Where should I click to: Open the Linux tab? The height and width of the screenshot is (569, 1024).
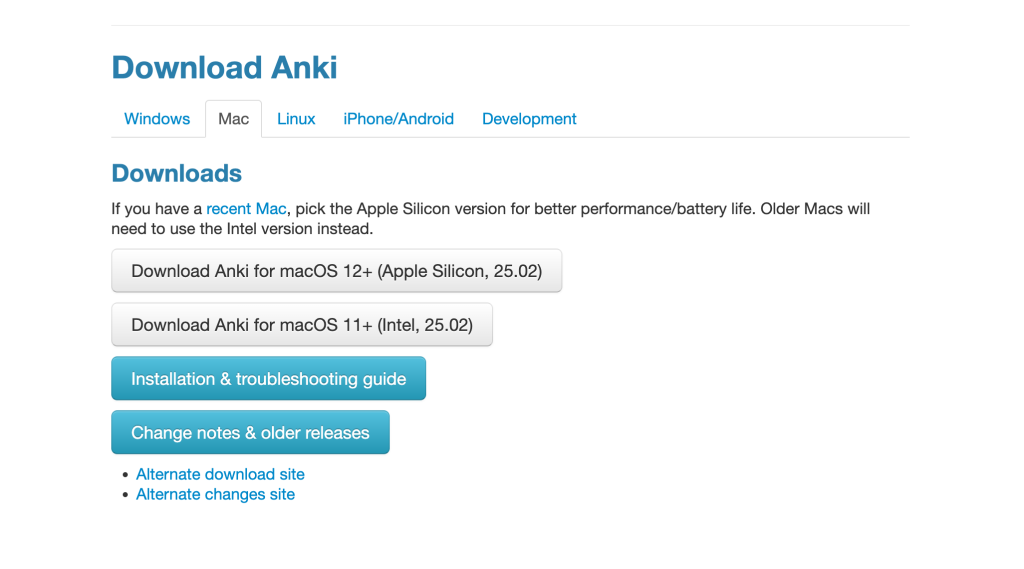pos(296,119)
